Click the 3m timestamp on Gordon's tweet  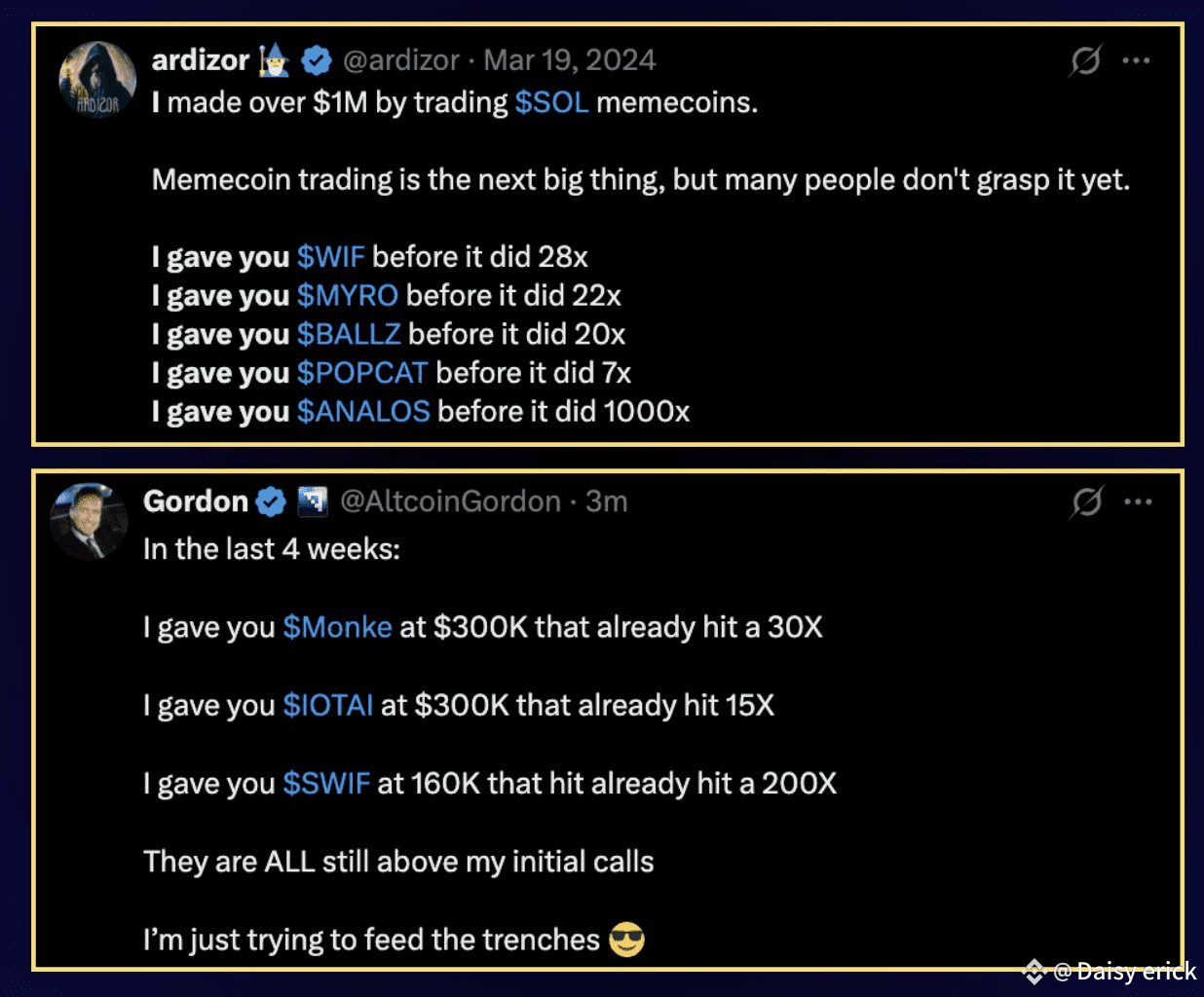(608, 501)
